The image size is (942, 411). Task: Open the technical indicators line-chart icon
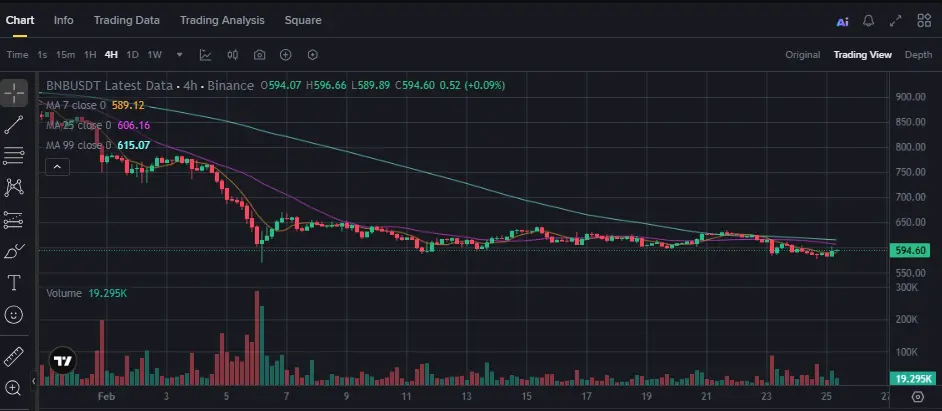(x=205, y=55)
